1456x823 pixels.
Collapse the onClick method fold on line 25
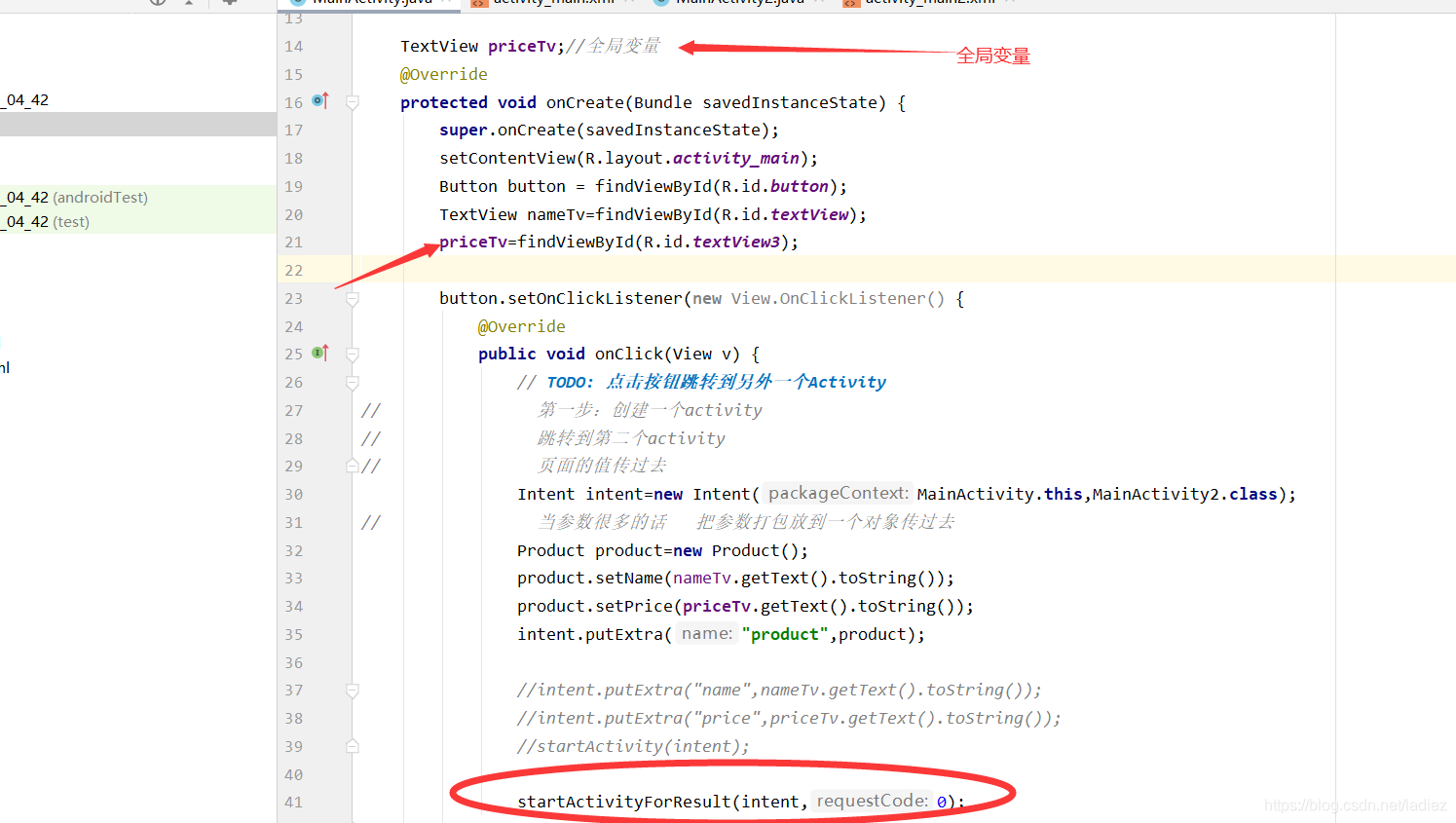(x=353, y=355)
